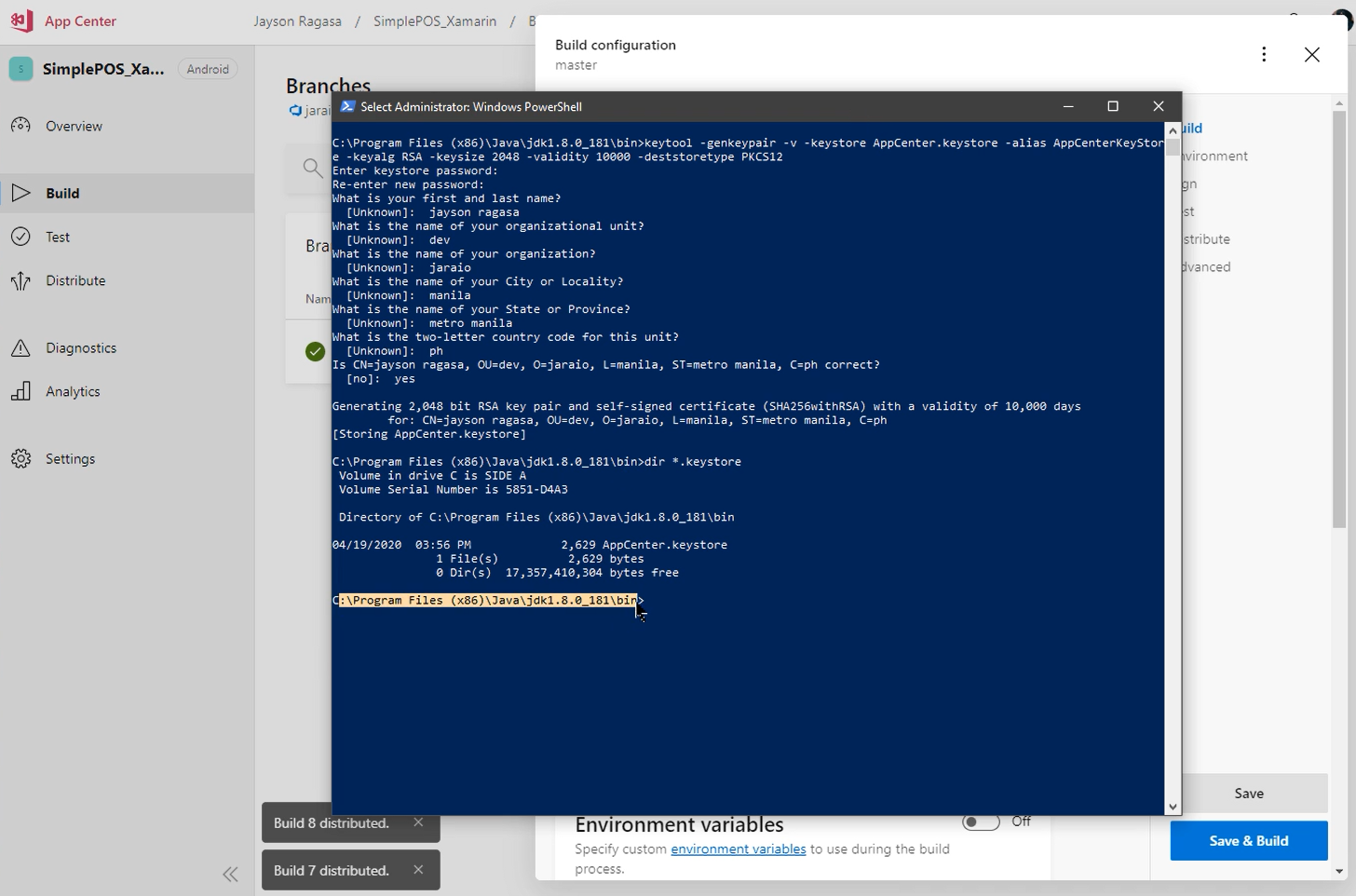The width and height of the screenshot is (1356, 896).
Task: Click SimplePOS_Xamarin breadcrumb link
Action: coord(435,20)
